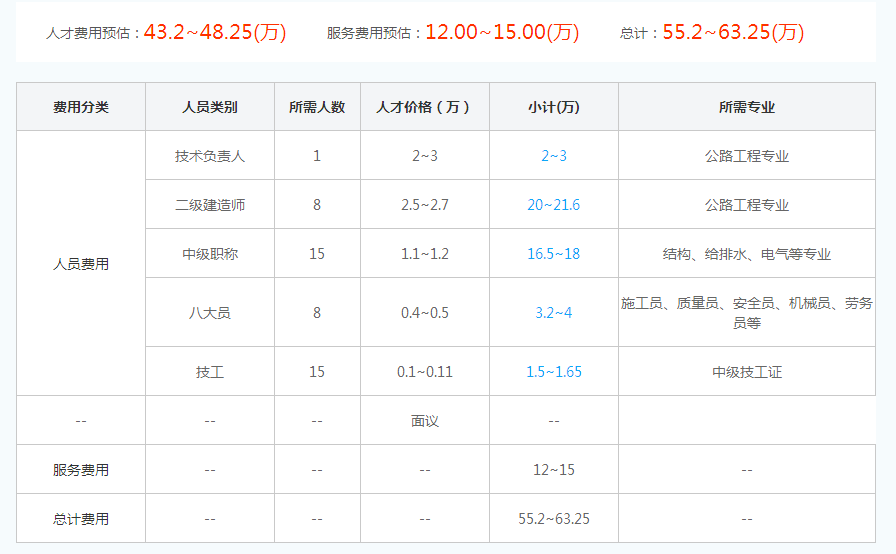Open the subtotal link 20~21.6
Viewport: 896px width, 554px height.
(554, 205)
